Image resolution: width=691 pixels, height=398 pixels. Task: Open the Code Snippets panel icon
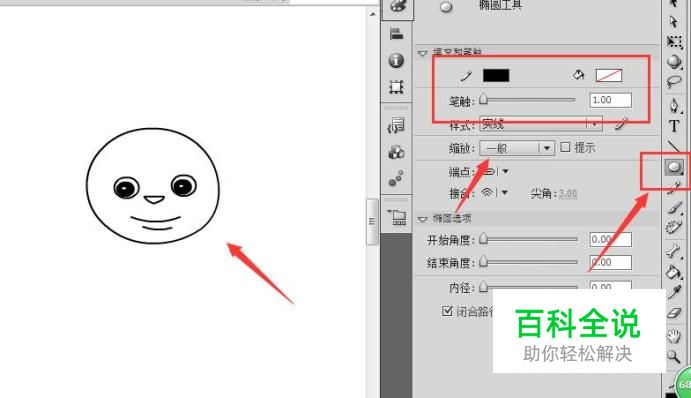pos(396,126)
